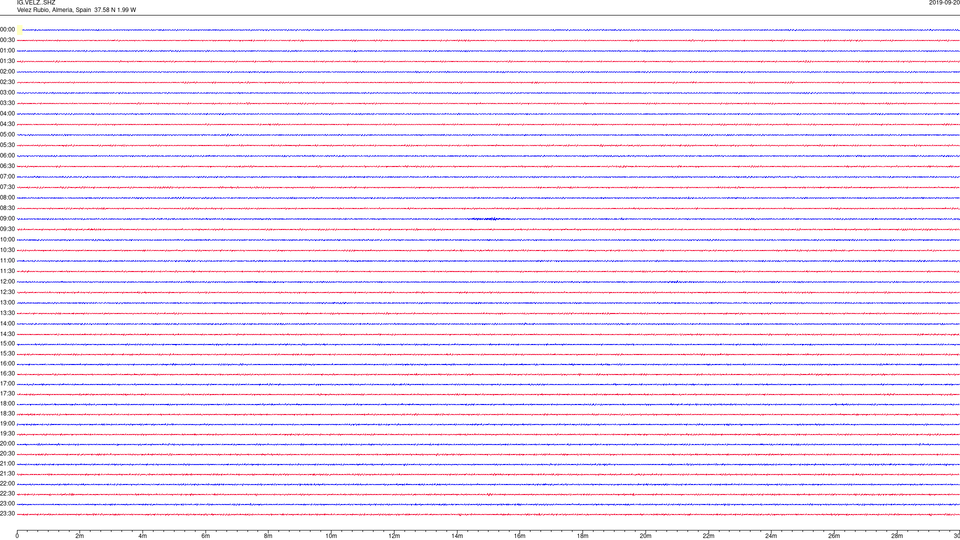
Task: Click the 12:00 time label
Action: (7, 282)
